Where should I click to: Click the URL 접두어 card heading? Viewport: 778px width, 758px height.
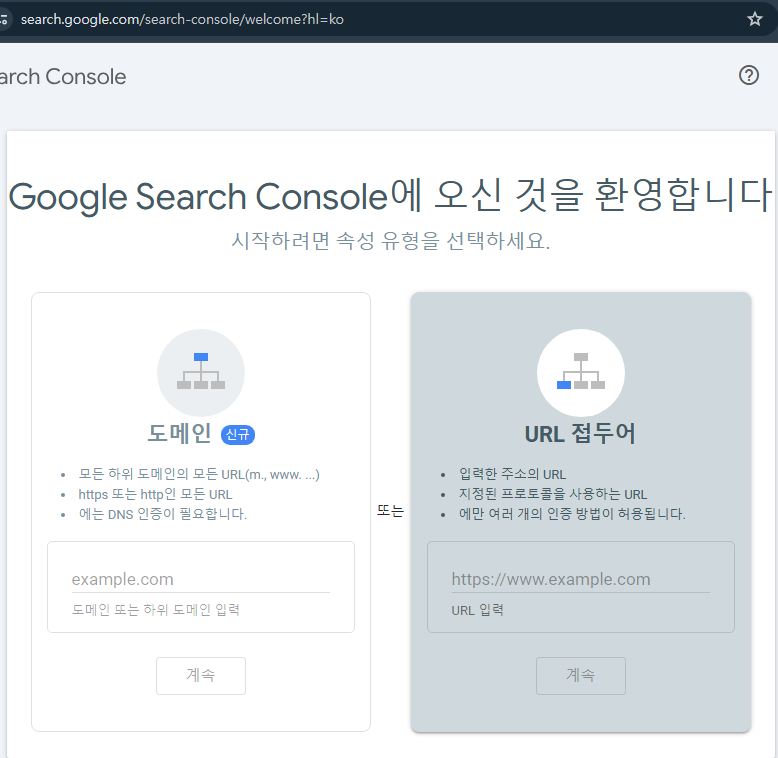click(x=580, y=434)
